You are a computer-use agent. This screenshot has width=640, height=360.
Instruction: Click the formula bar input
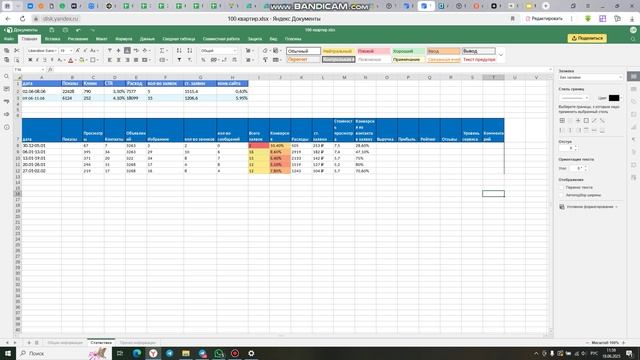pyautogui.click(x=302, y=70)
